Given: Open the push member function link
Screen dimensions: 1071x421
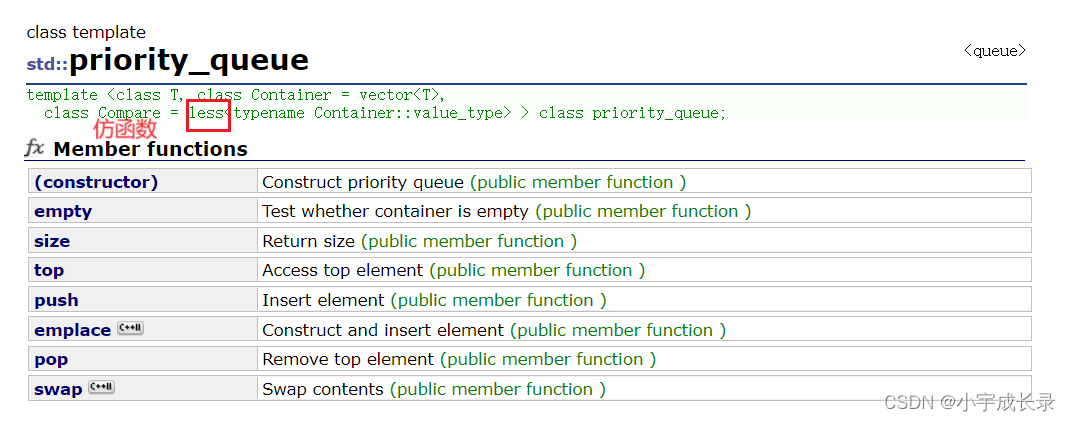Looking at the screenshot, I should click(x=56, y=301).
